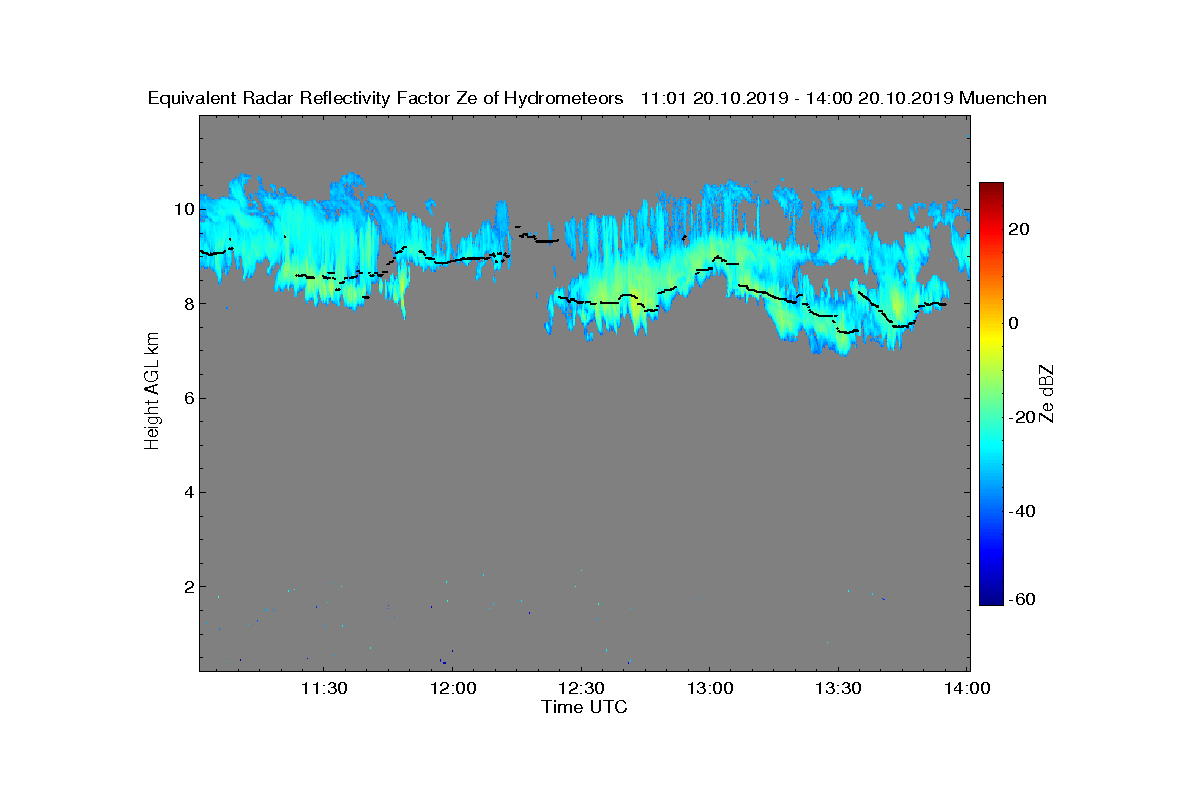This screenshot has height=800, width=1200.
Task: Click the '12:30' time tick label
Action: 581,688
